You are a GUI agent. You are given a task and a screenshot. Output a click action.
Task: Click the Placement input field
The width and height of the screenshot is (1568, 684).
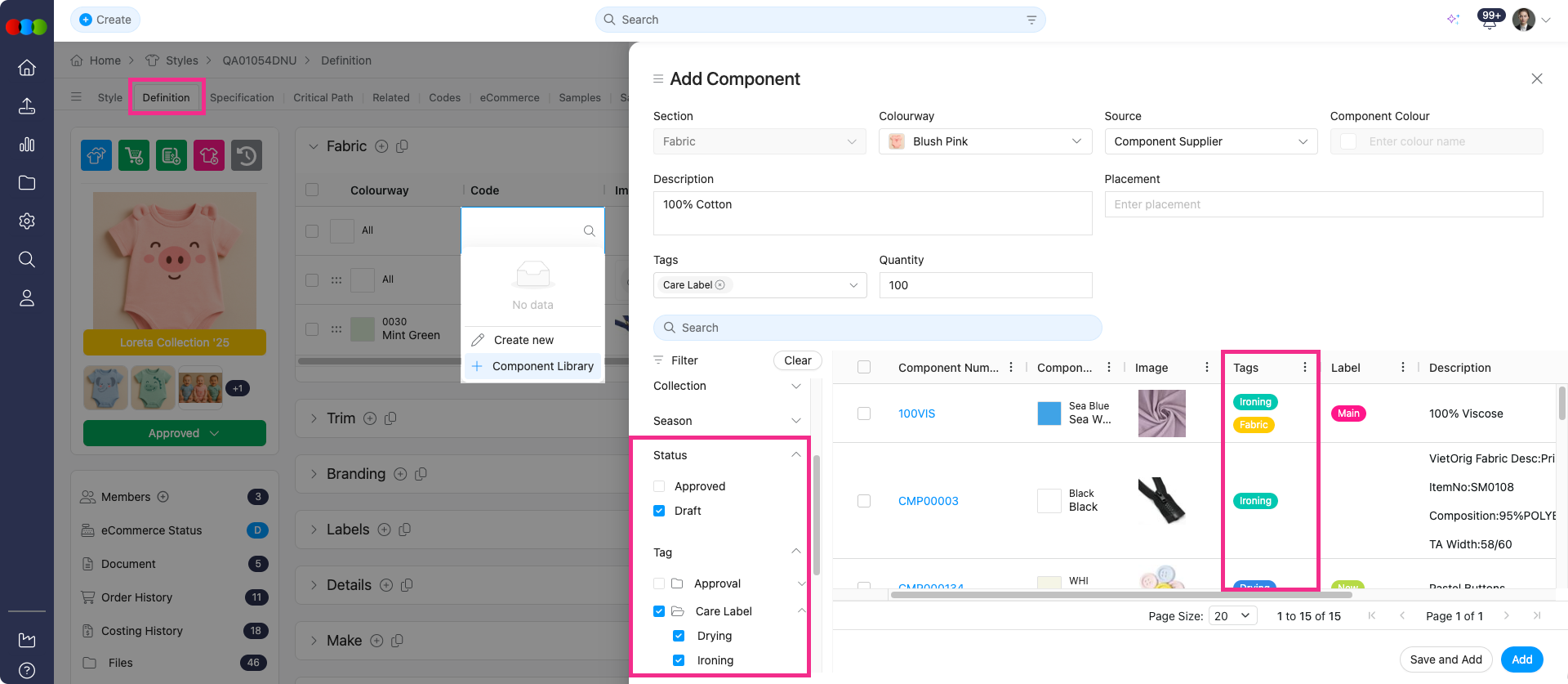[x=1323, y=204]
